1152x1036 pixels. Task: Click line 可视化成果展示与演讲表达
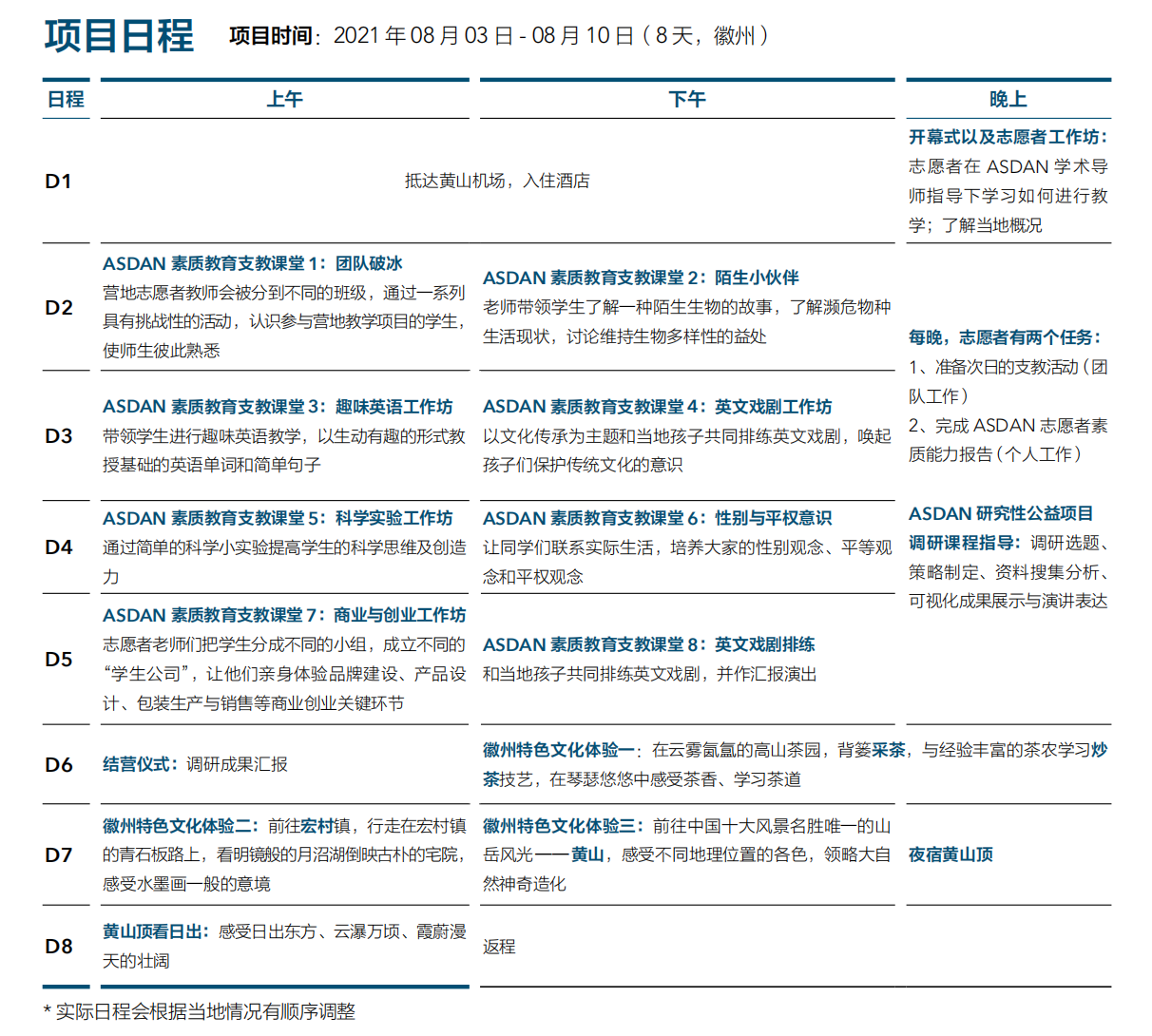(1008, 601)
